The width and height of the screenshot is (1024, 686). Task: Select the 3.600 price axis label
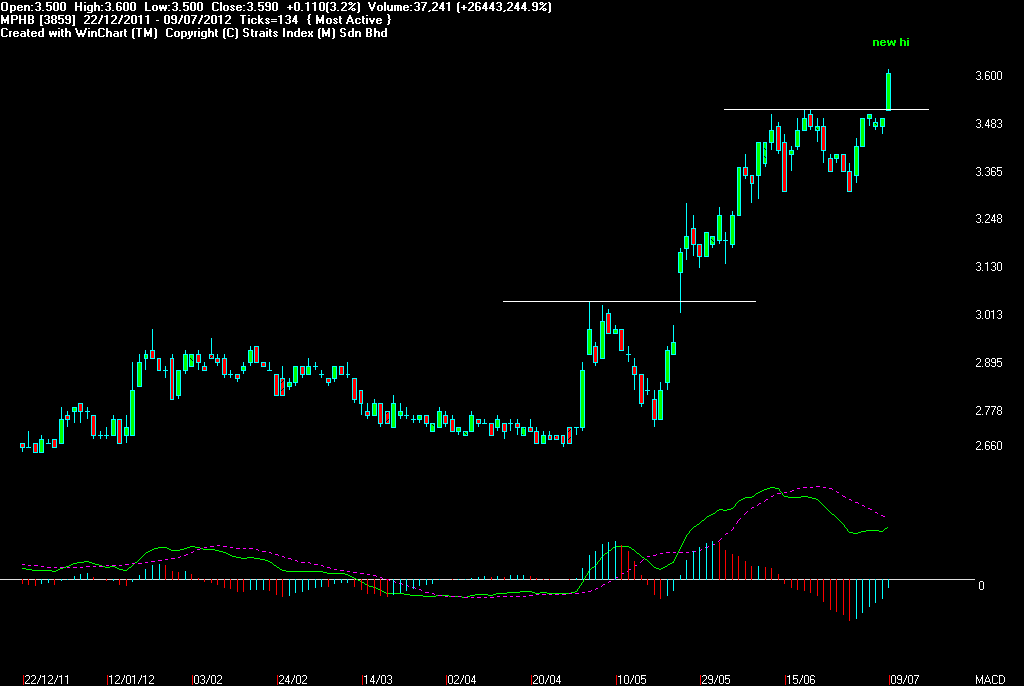tap(989, 76)
